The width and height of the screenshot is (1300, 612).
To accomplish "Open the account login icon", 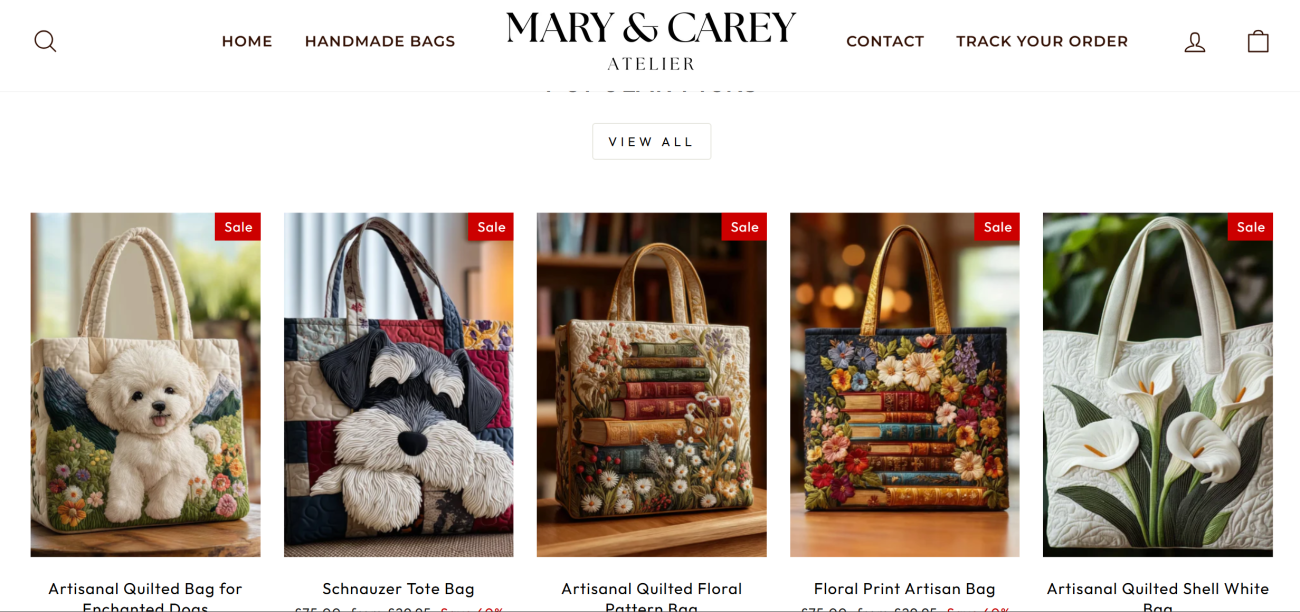I will pyautogui.click(x=1195, y=42).
